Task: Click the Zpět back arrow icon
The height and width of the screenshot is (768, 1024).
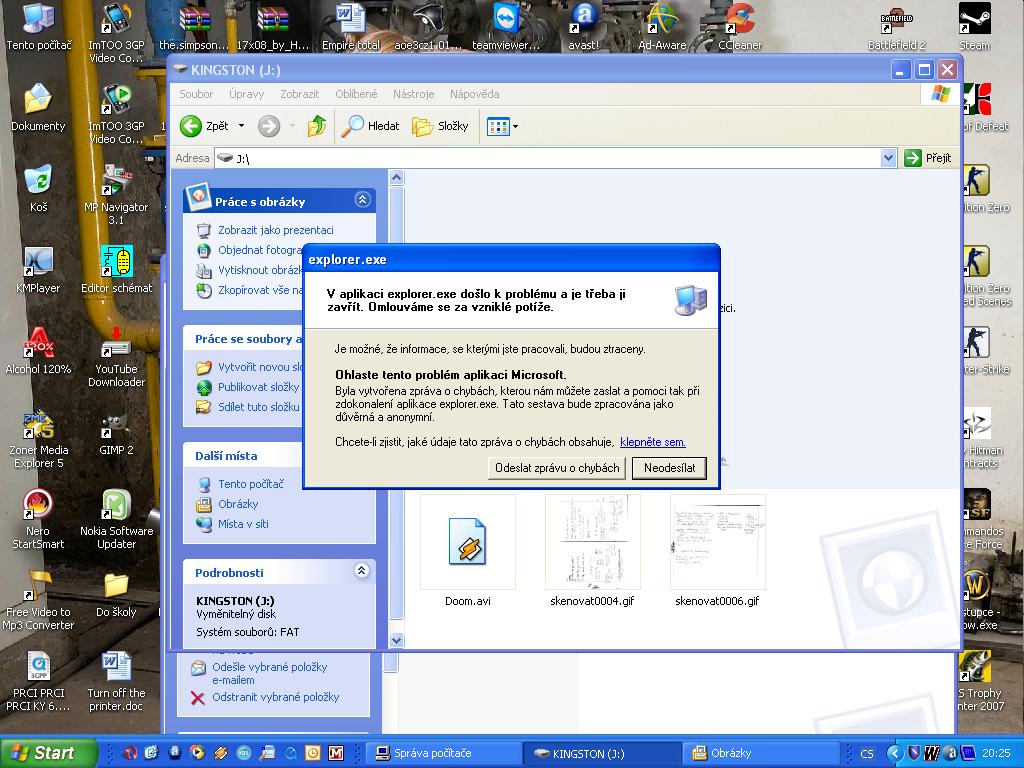Action: click(191, 126)
